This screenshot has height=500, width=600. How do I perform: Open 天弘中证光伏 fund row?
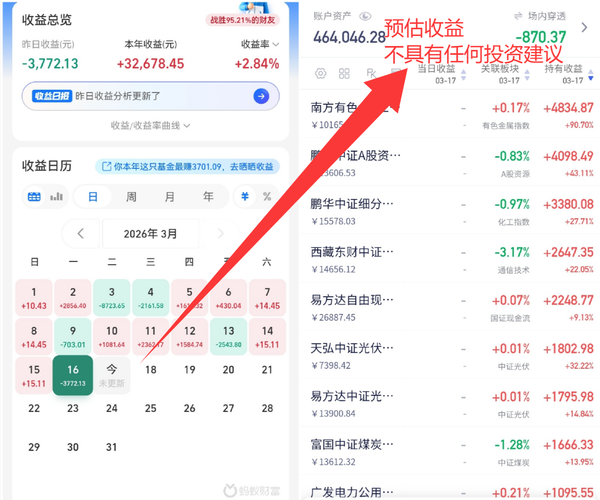coord(451,356)
